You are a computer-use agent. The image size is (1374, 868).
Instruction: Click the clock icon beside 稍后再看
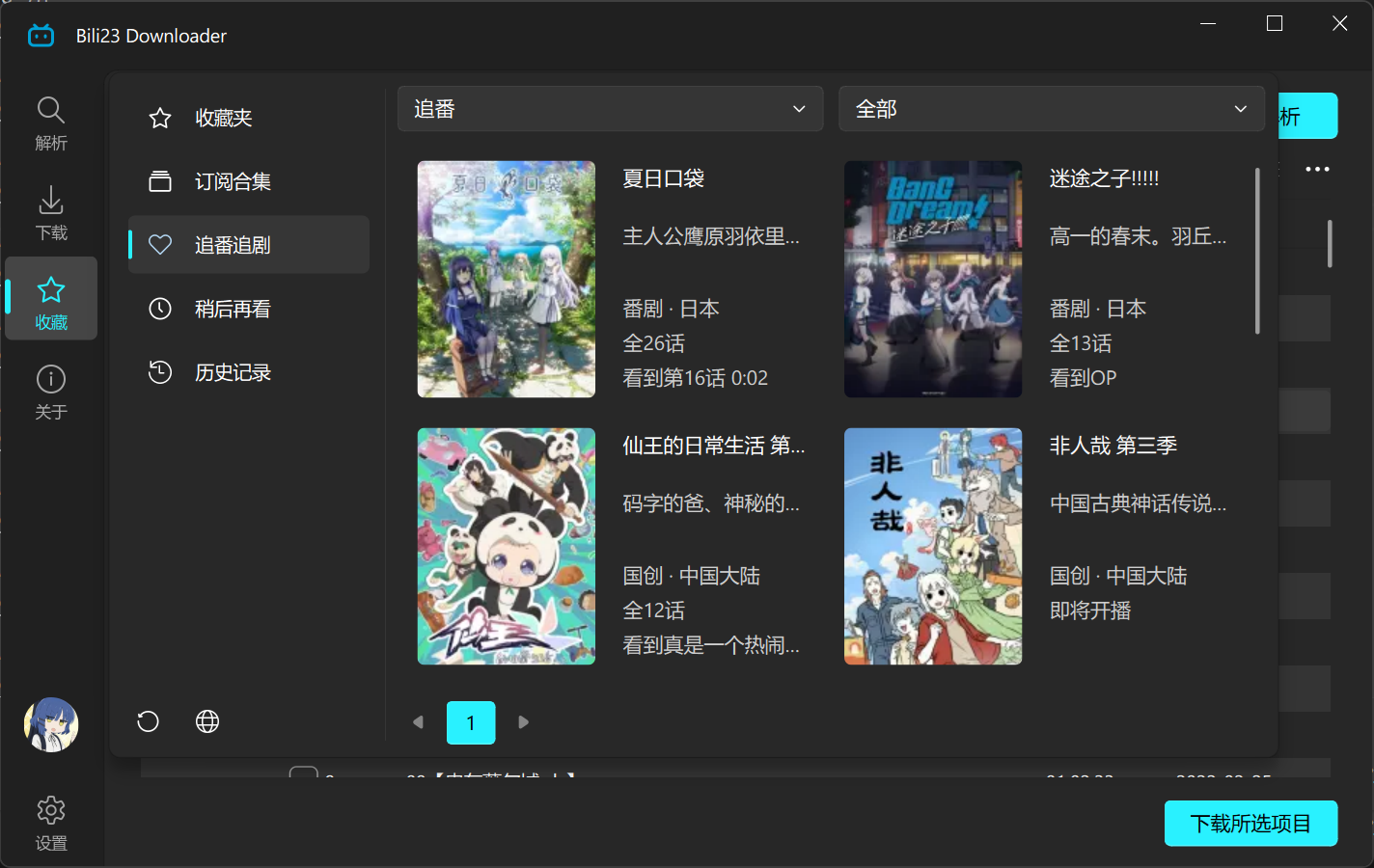coord(160,309)
